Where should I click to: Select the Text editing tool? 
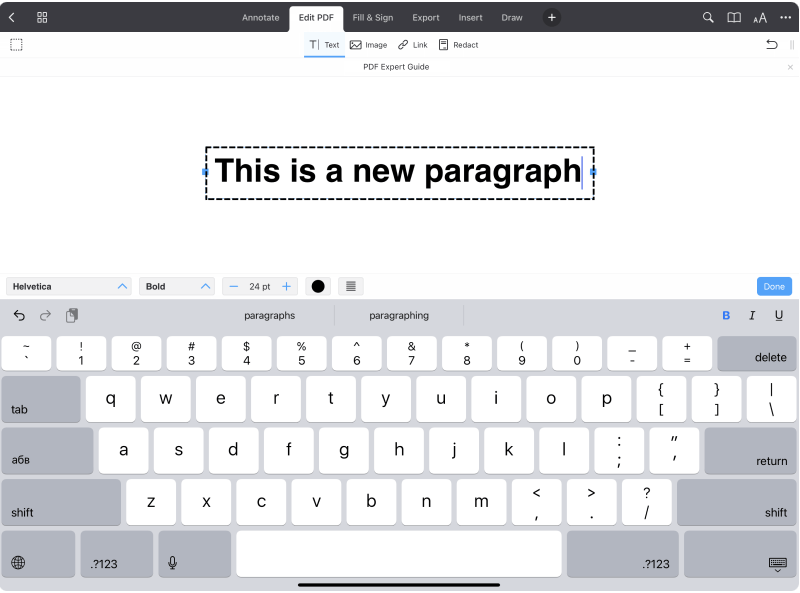[x=324, y=45]
